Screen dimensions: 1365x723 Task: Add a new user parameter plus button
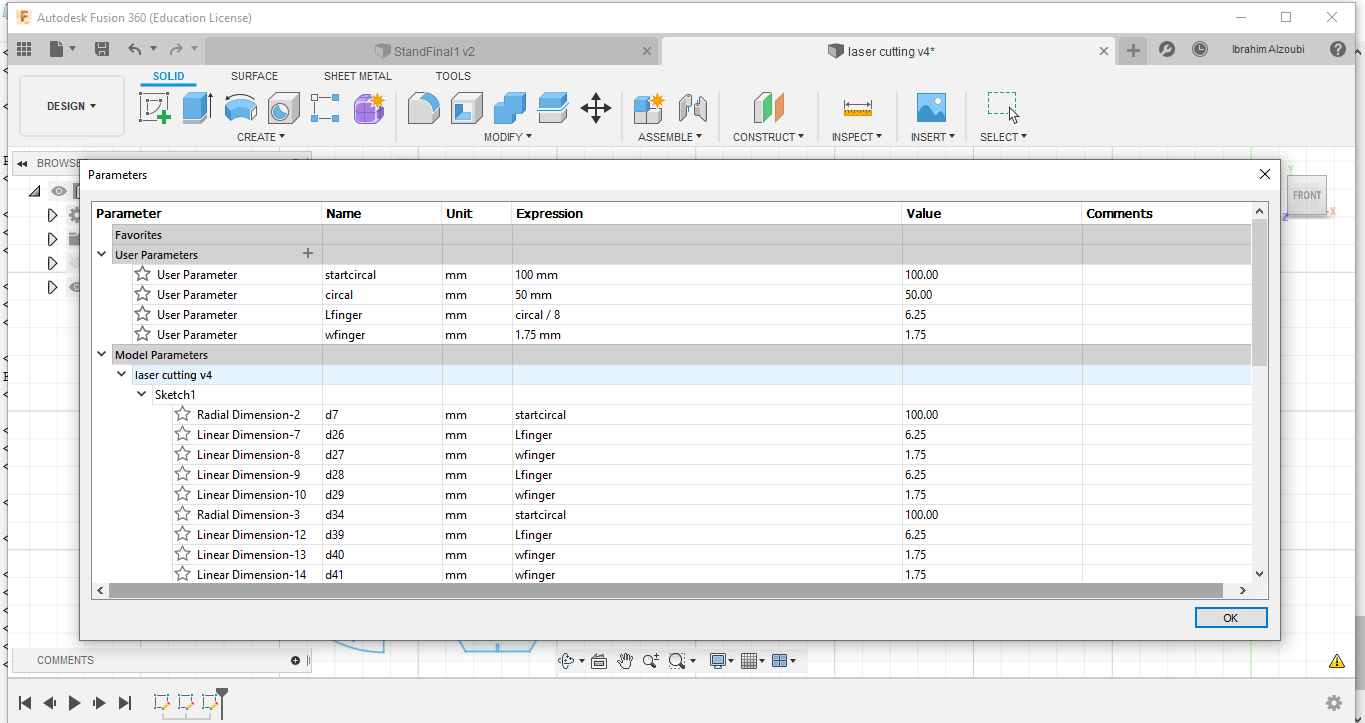308,254
